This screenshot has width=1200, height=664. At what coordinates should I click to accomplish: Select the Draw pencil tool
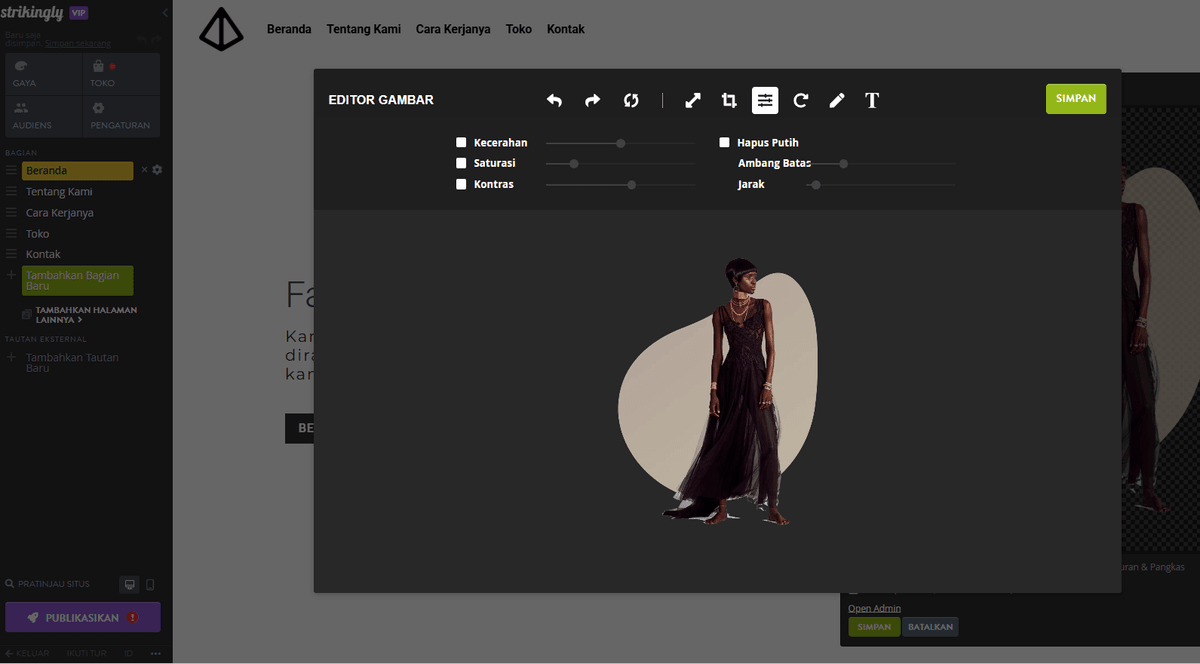tap(836, 100)
